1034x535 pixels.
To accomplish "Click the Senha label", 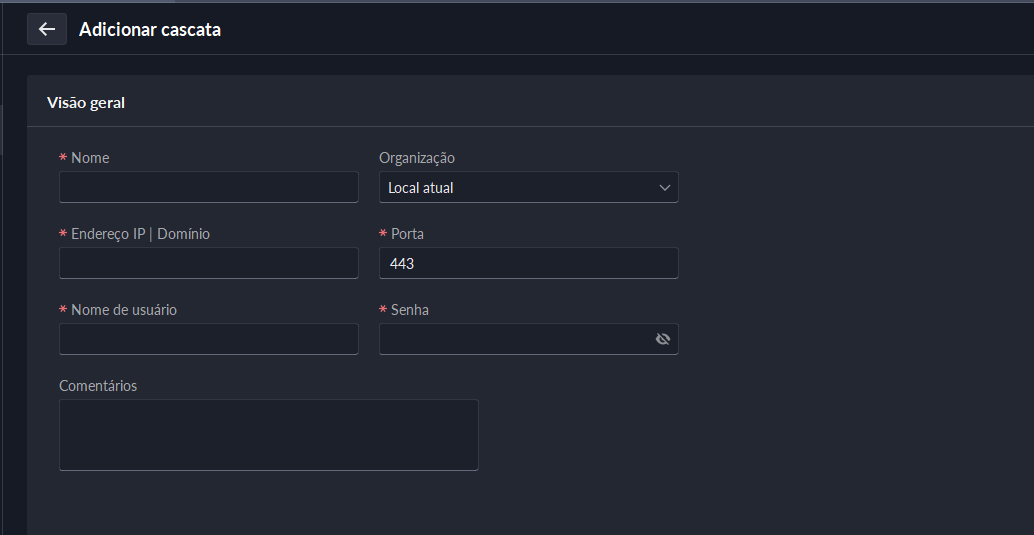I will [x=410, y=310].
